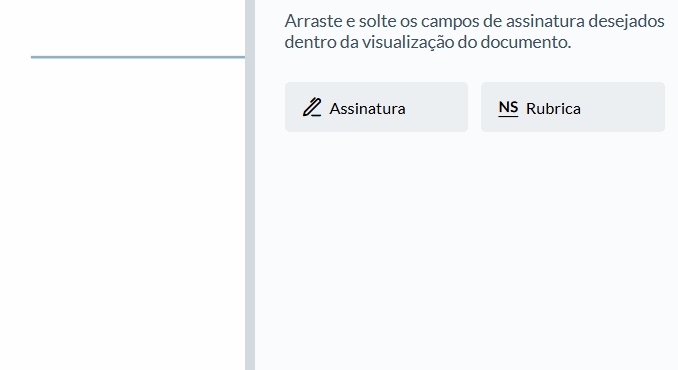Click the word Rubrica

coord(553,108)
